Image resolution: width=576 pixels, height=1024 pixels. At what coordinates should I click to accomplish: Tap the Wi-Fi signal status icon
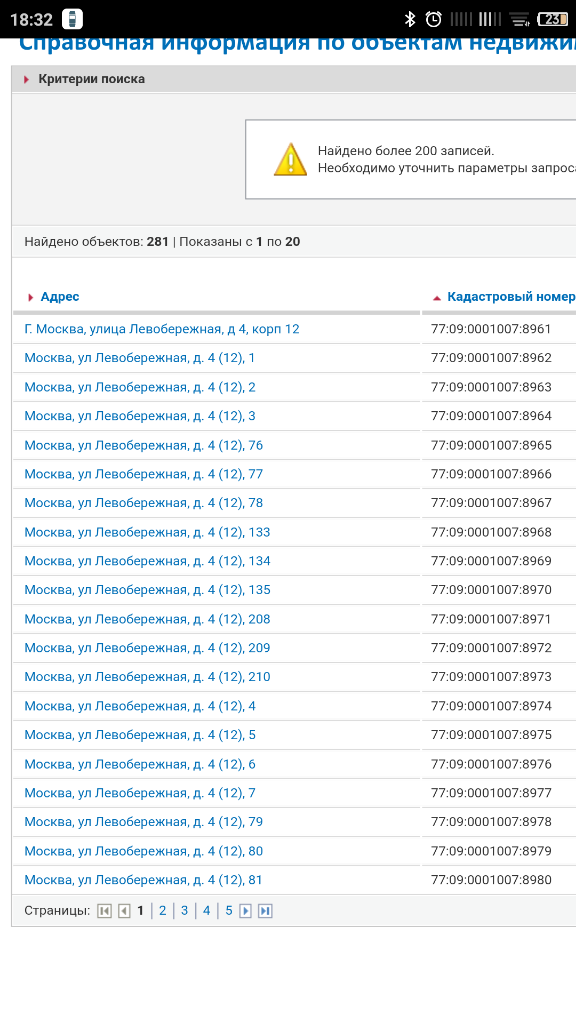point(519,19)
